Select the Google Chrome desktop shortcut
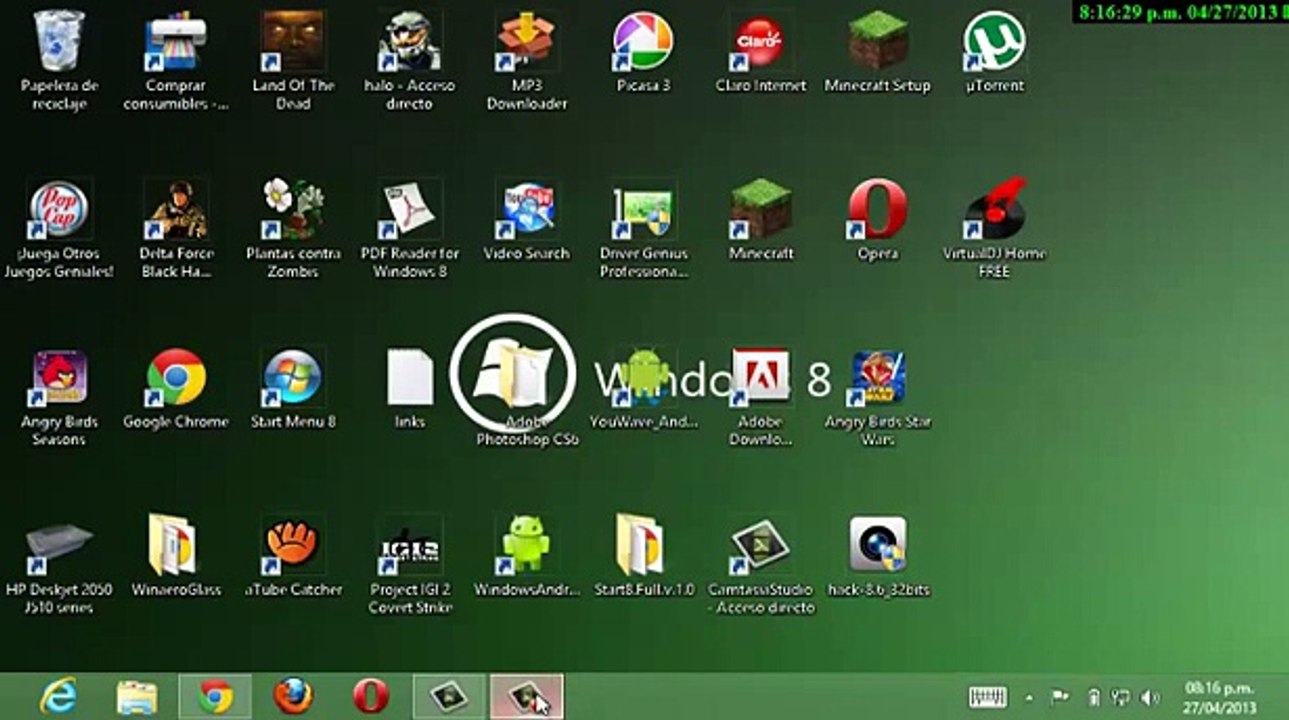 tap(176, 389)
